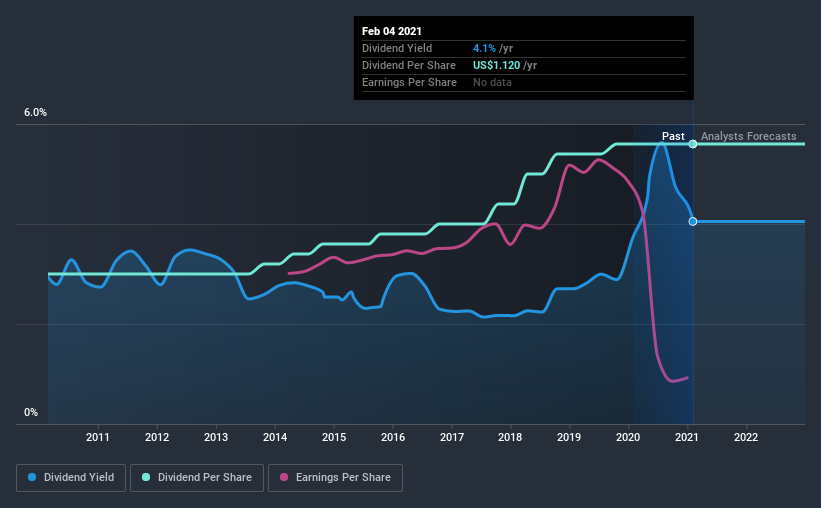Click the 2014 label on the x-axis
The height and width of the screenshot is (508, 821).
point(275,437)
